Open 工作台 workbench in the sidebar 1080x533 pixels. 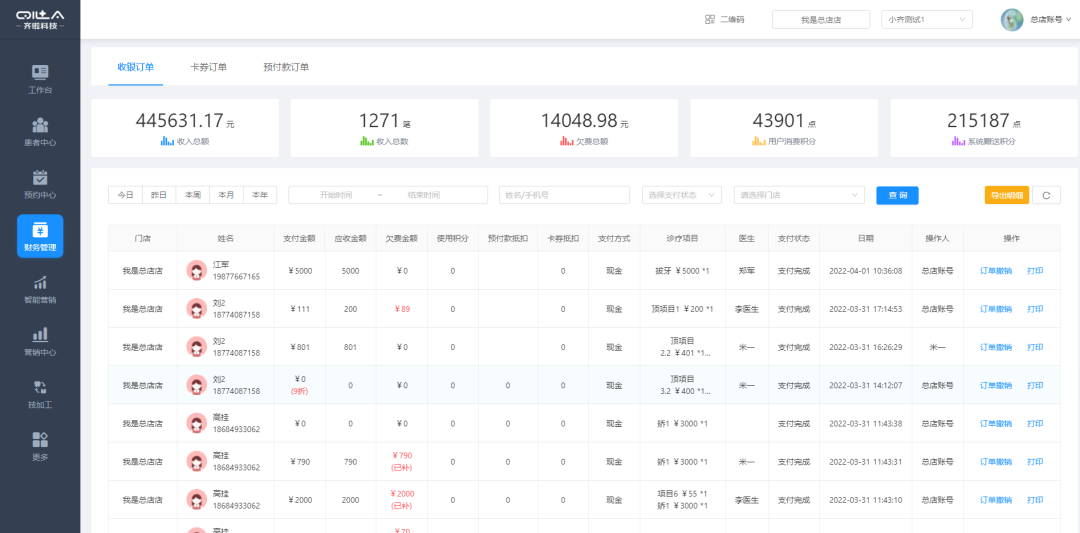pos(40,79)
